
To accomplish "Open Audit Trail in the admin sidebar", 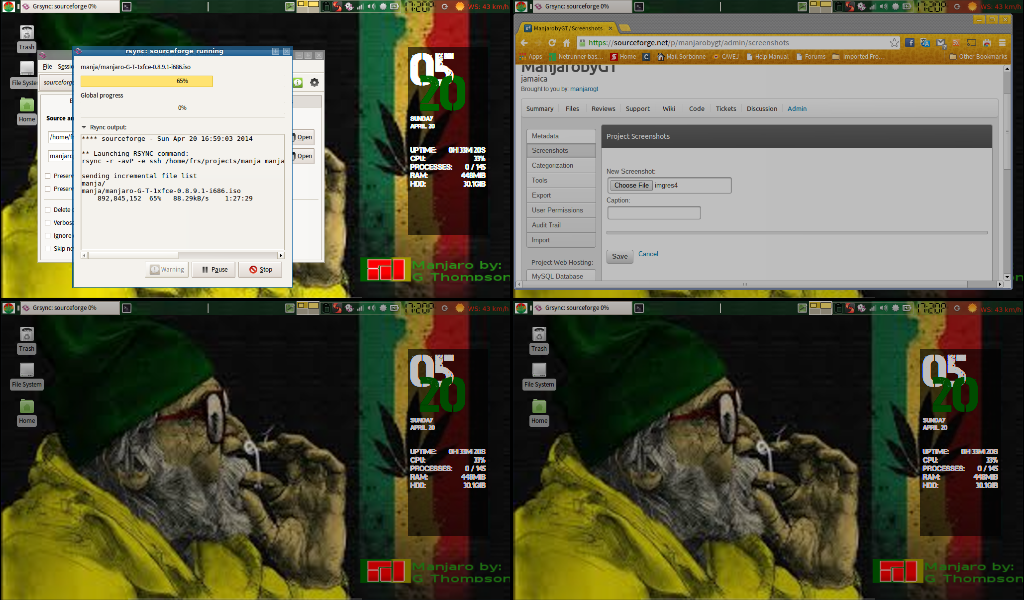I will (x=561, y=225).
